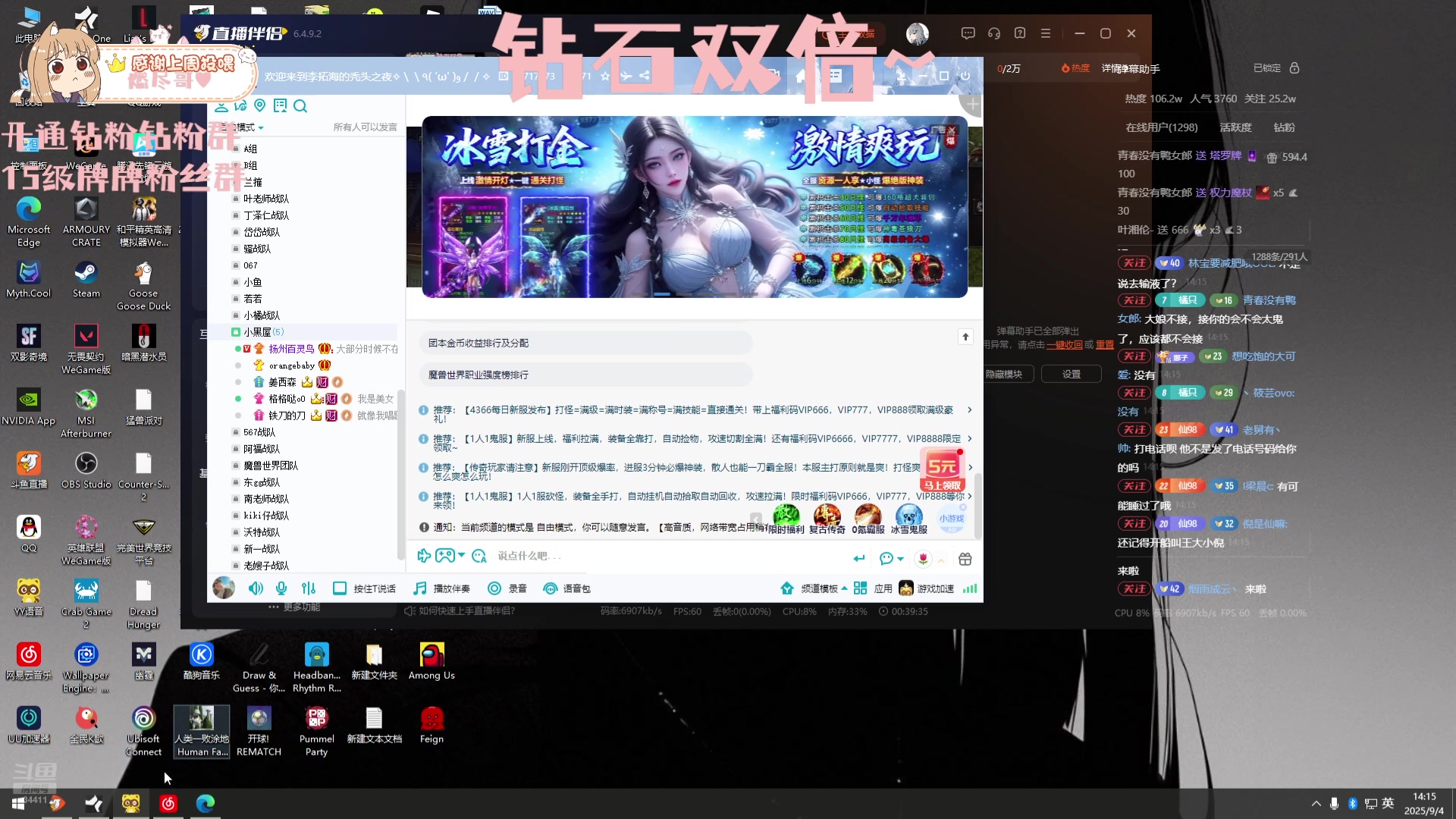The width and height of the screenshot is (1456, 819).
Task: Open 更多功能 below the YY window
Action: (x=294, y=607)
